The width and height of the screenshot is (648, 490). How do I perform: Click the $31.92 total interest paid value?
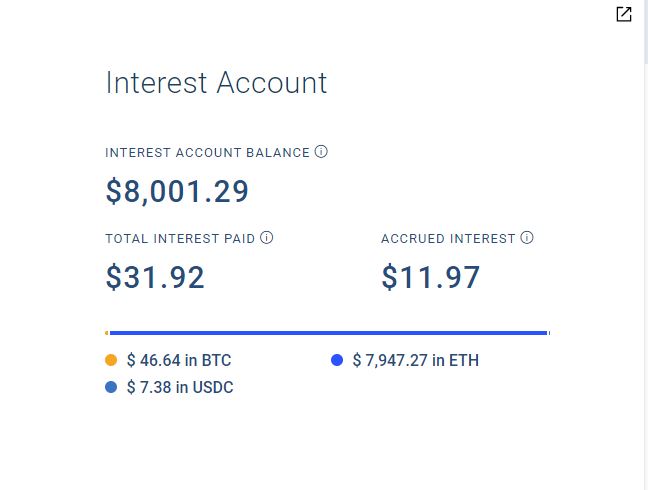tap(155, 277)
